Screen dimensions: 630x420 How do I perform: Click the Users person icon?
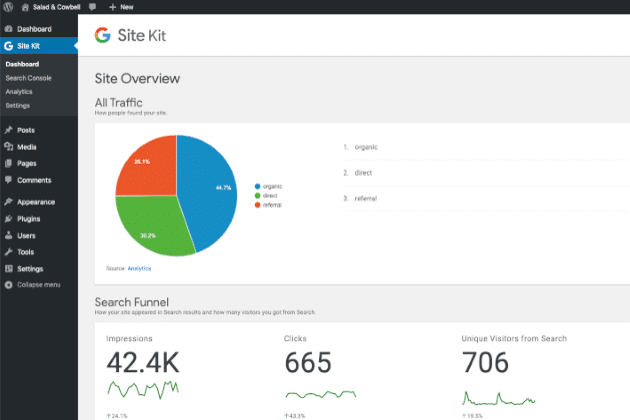(x=8, y=236)
